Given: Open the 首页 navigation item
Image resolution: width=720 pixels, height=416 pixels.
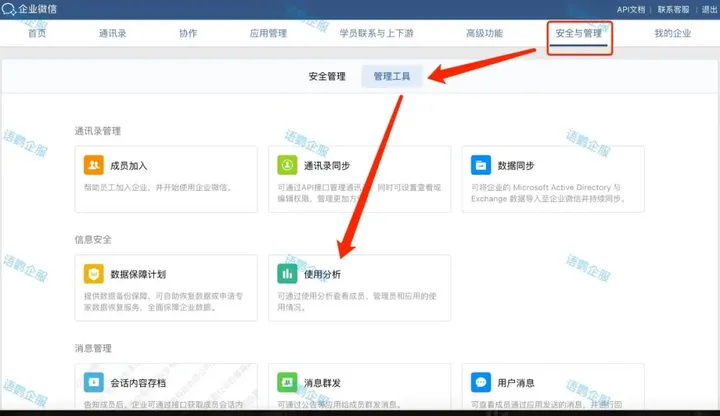Looking at the screenshot, I should coord(37,34).
